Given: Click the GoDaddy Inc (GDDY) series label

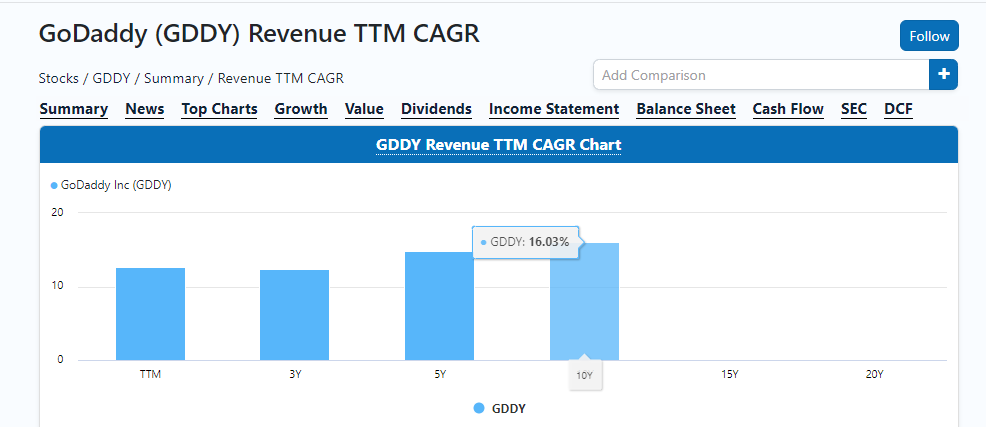Looking at the screenshot, I should tap(111, 186).
